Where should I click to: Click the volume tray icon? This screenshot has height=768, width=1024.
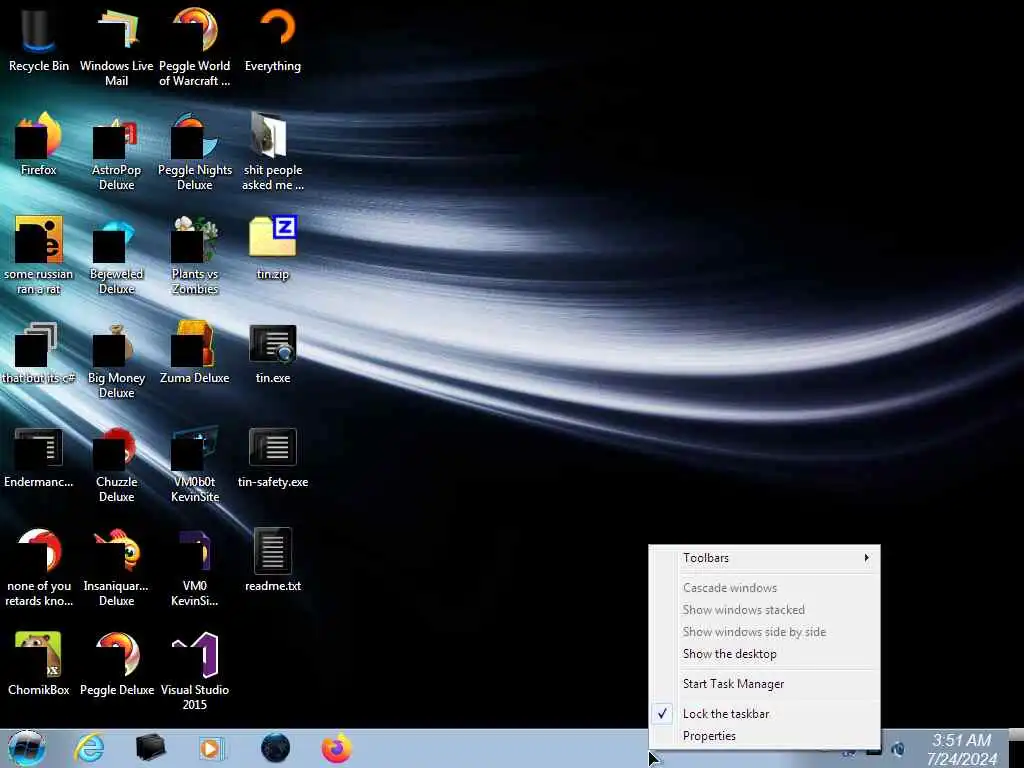tap(898, 750)
